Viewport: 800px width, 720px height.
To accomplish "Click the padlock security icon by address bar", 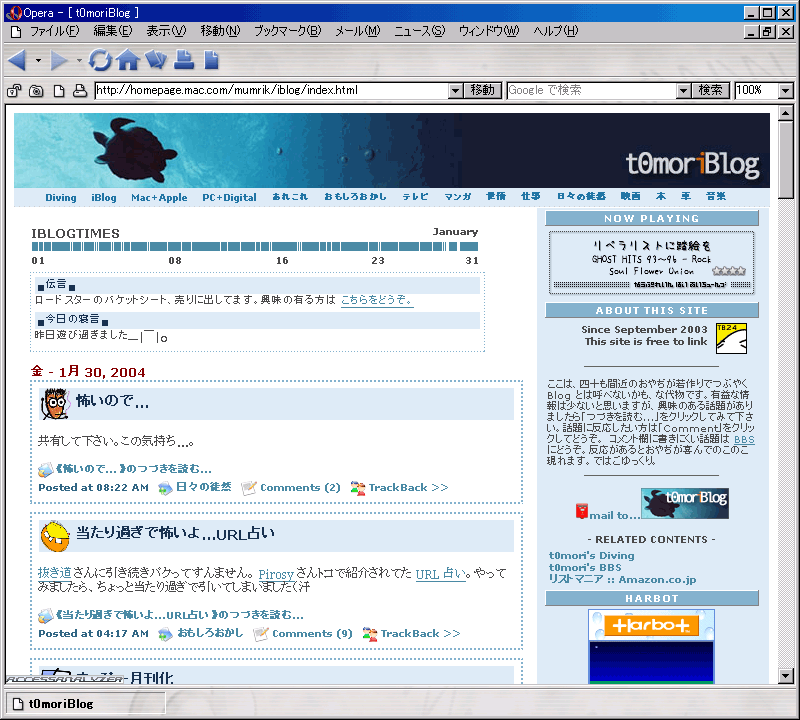I will coord(14,91).
